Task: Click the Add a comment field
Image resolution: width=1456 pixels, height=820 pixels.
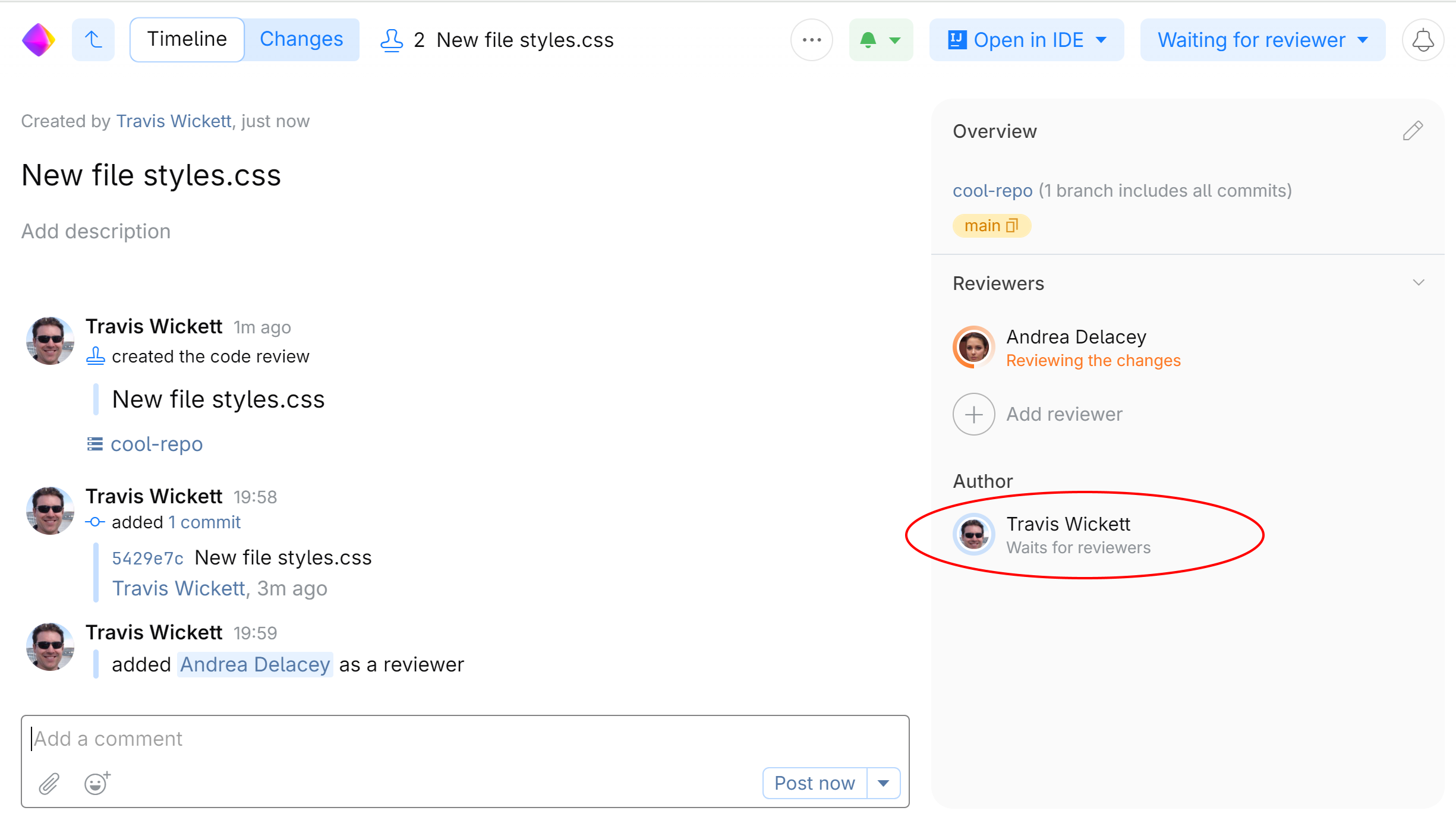Action: [x=464, y=739]
